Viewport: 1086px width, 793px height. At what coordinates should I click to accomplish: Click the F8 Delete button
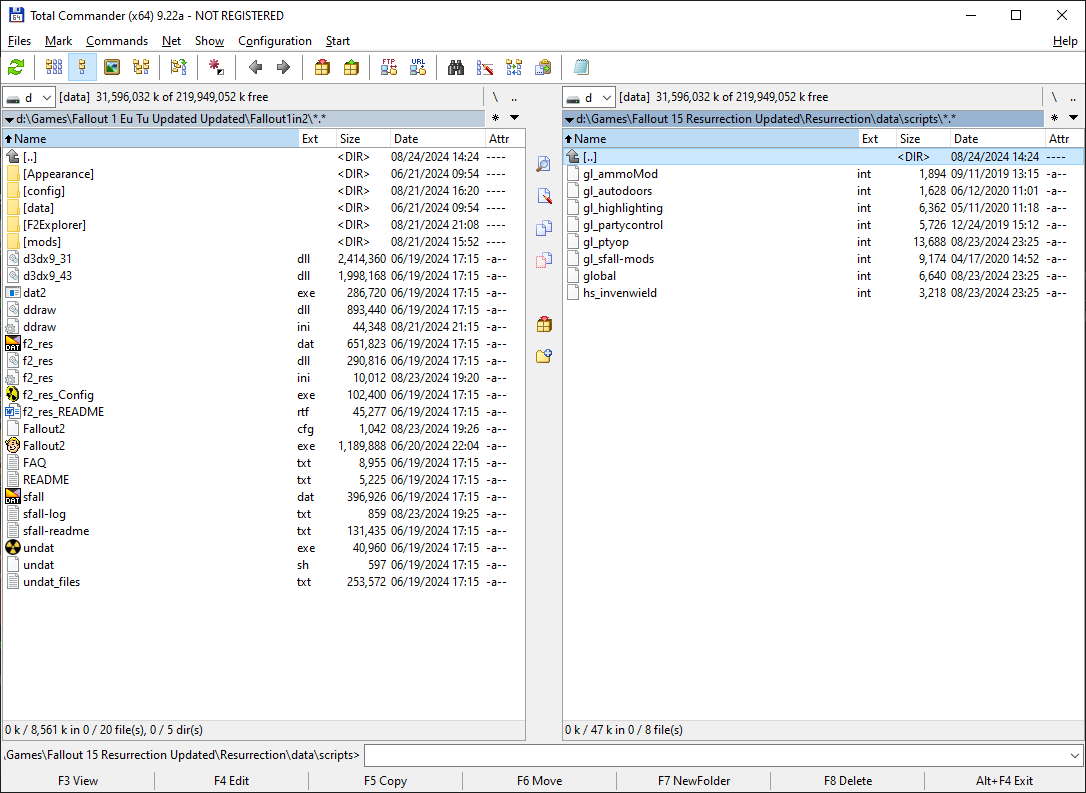pos(848,781)
